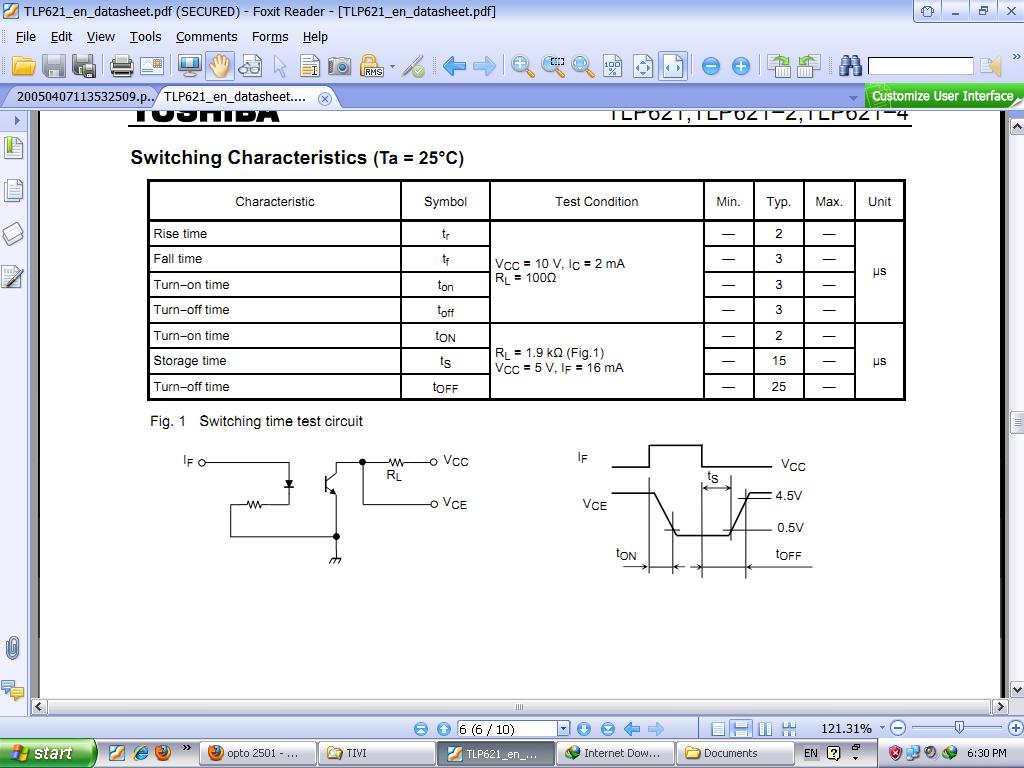Viewport: 1024px width, 768px height.
Task: Click status bar zoom out minus
Action: (898, 728)
